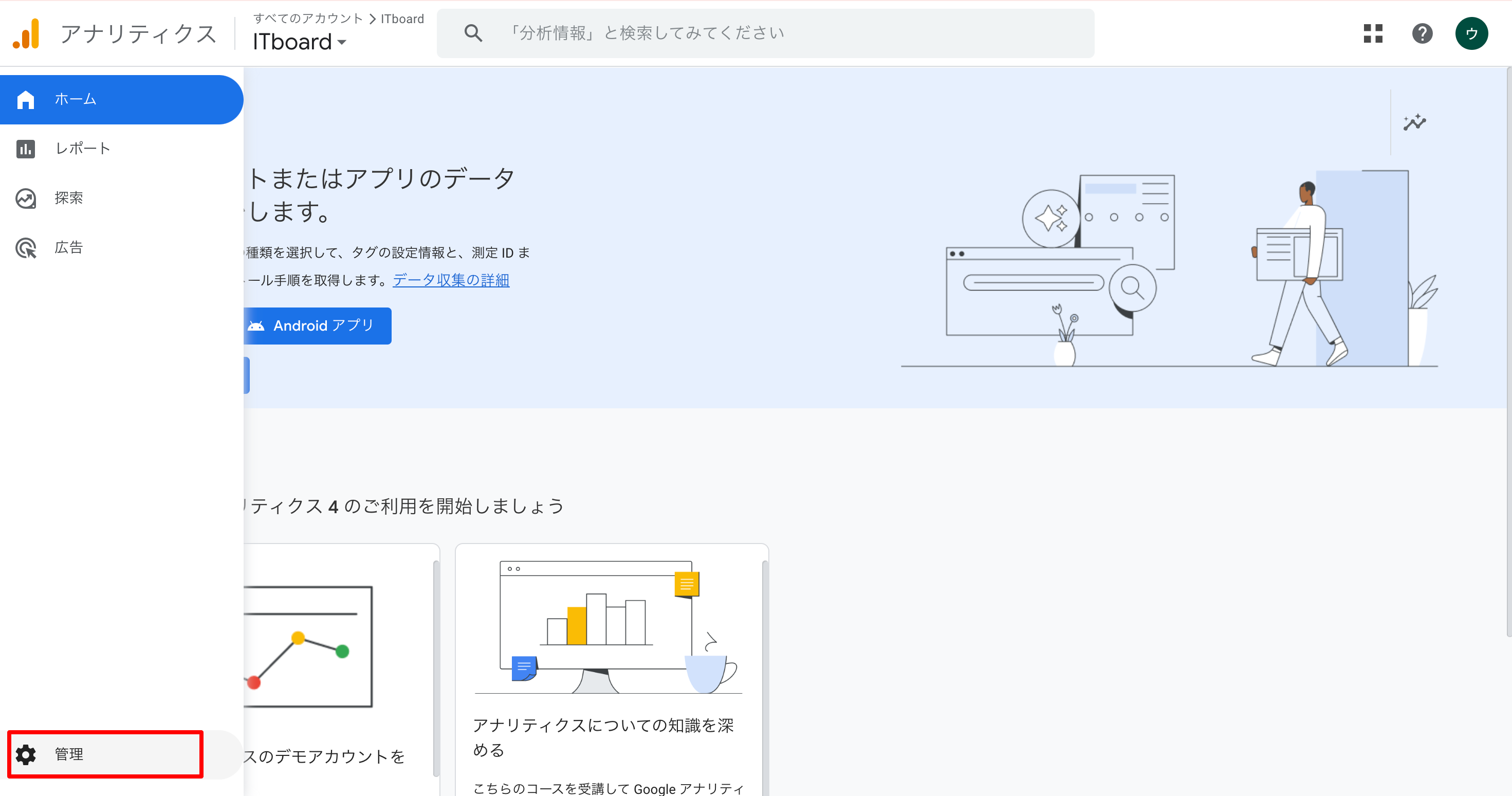1512x796 pixels.
Task: Click the search magnifier icon
Action: (x=473, y=33)
